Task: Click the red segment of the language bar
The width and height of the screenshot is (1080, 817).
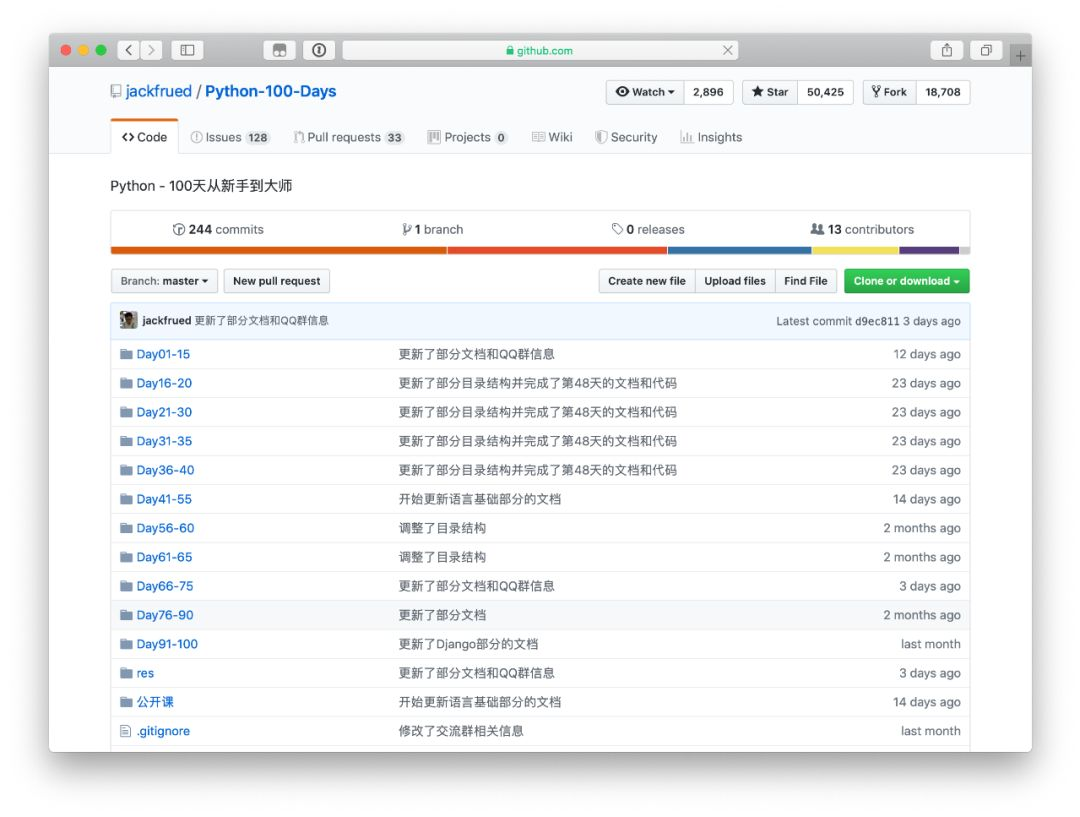Action: [557, 250]
